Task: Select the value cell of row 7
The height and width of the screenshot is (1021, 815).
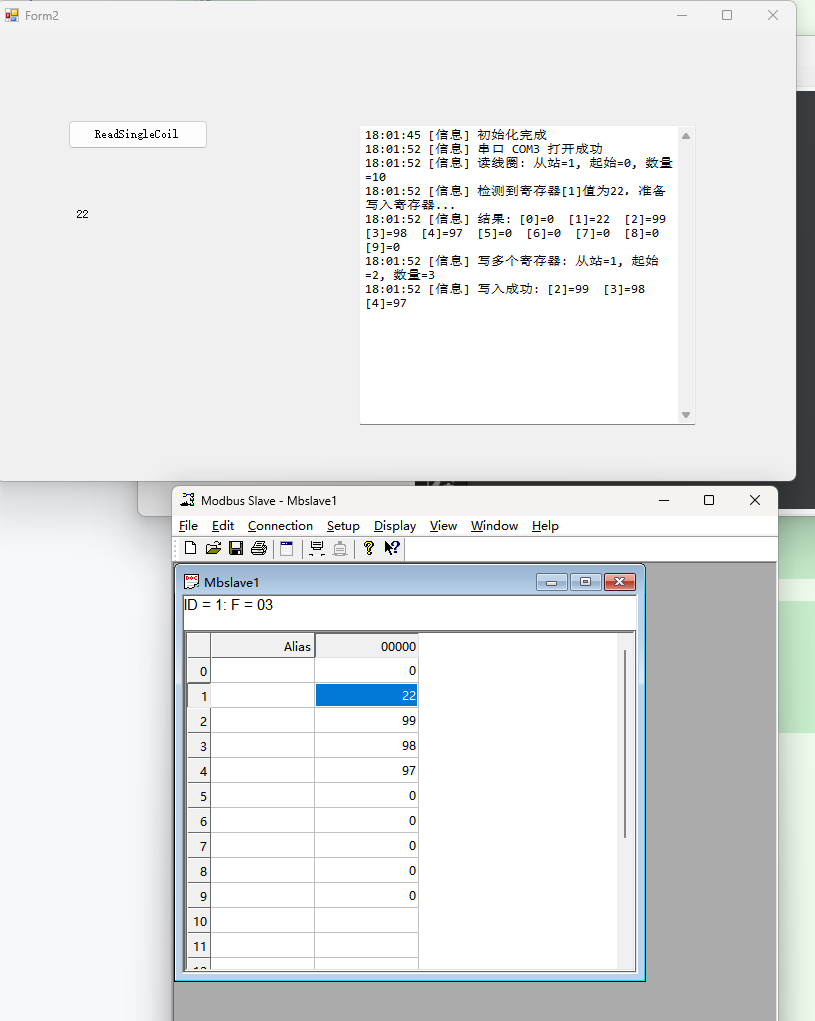Action: pyautogui.click(x=366, y=845)
